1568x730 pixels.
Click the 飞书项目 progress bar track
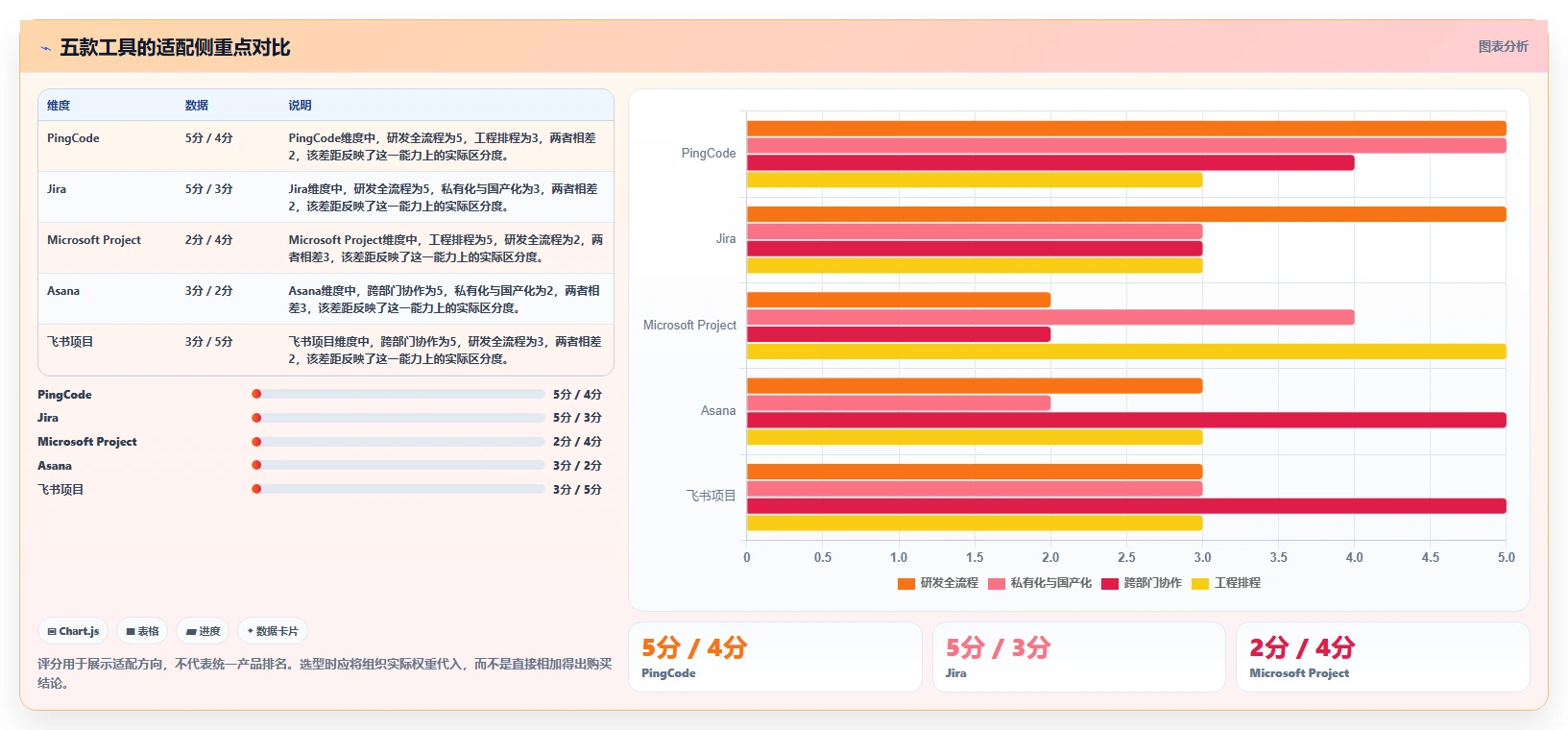398,489
